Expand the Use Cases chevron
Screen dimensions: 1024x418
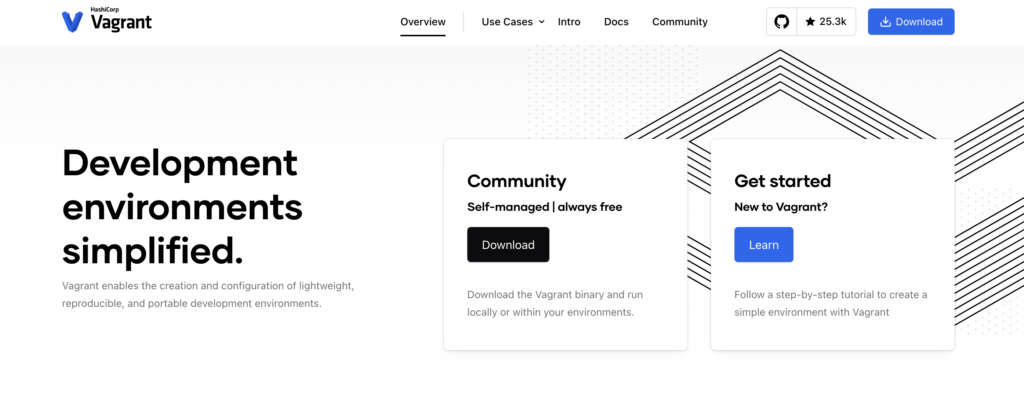click(541, 22)
